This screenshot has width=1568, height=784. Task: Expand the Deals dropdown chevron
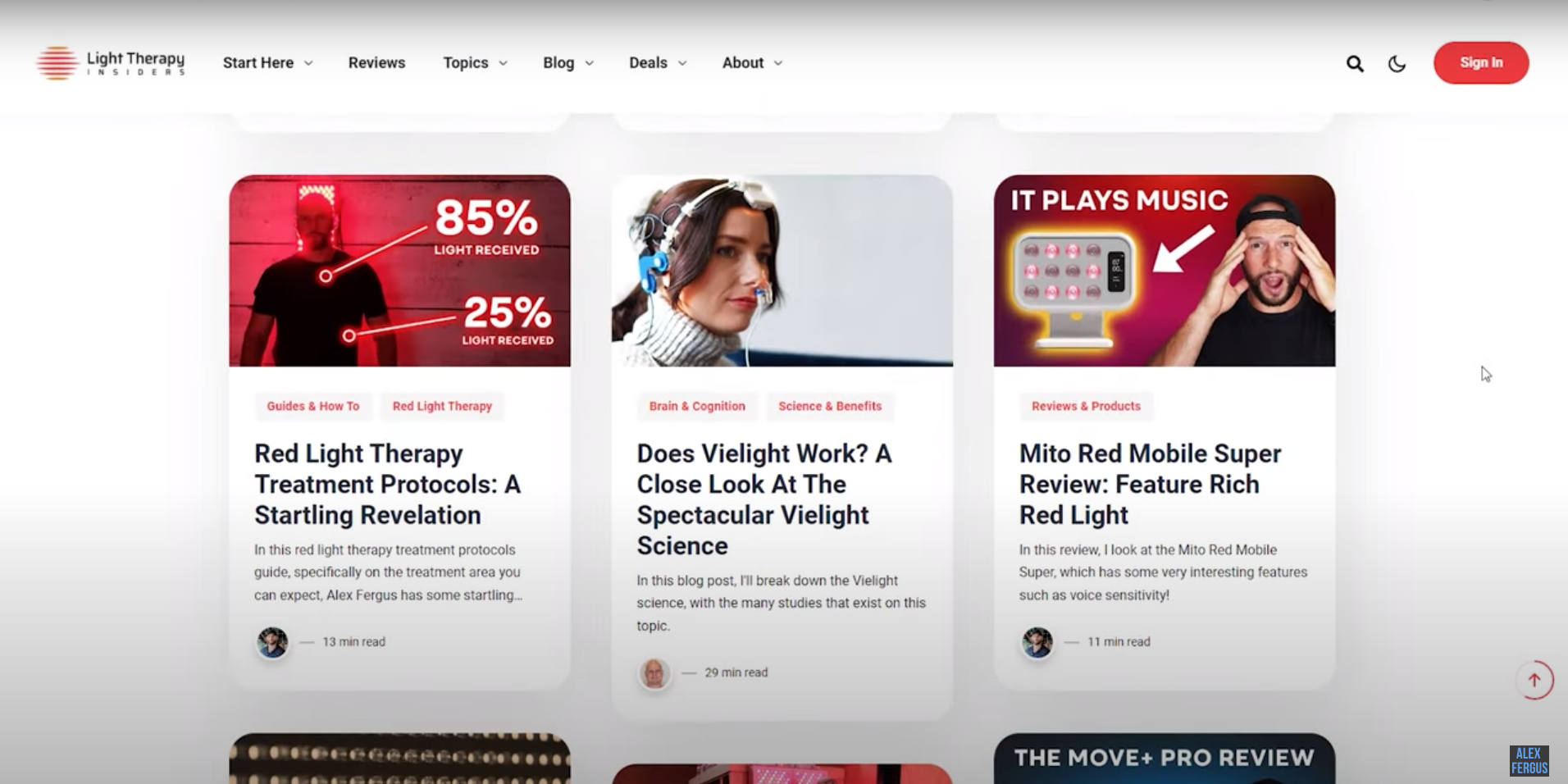682,63
